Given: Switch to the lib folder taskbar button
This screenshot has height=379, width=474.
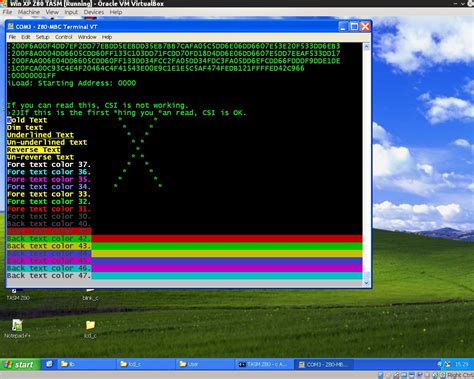Looking at the screenshot, I should (86, 364).
